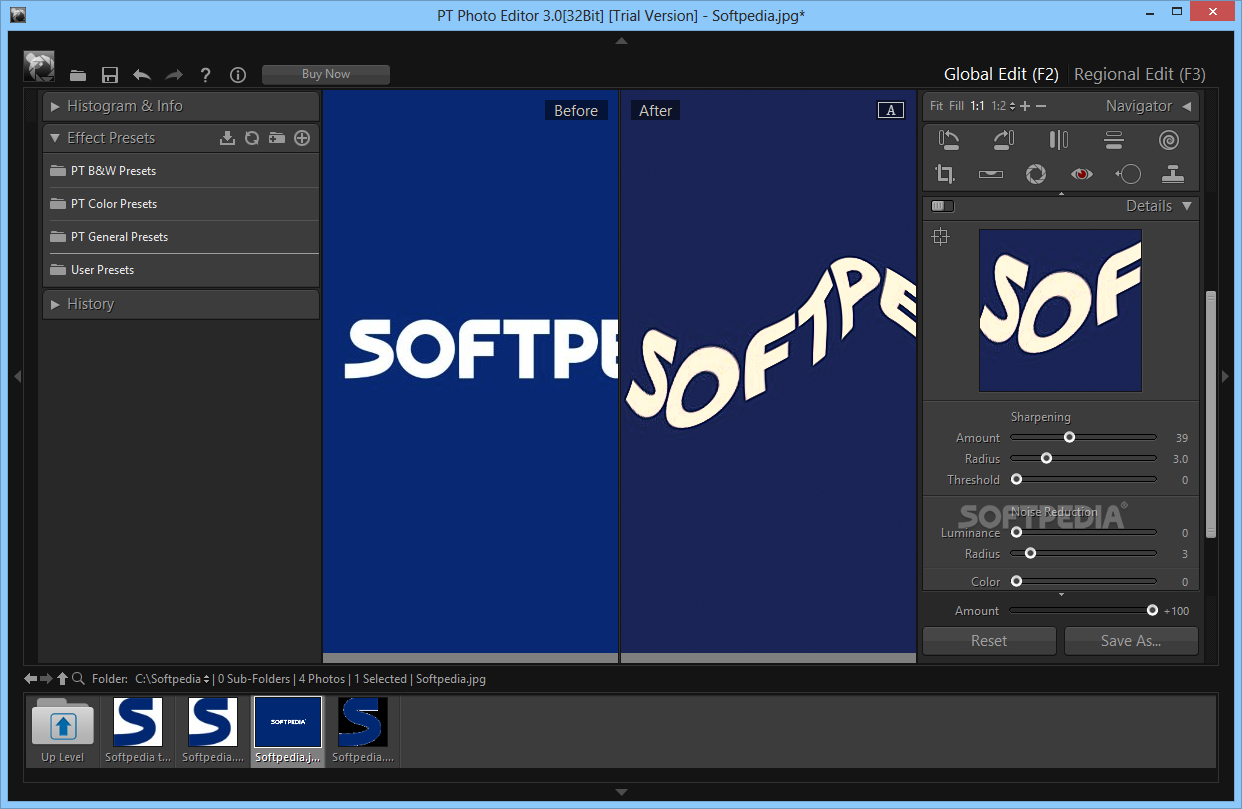This screenshot has height=809, width=1242.
Task: Open PT General Presets folder
Action: point(181,237)
